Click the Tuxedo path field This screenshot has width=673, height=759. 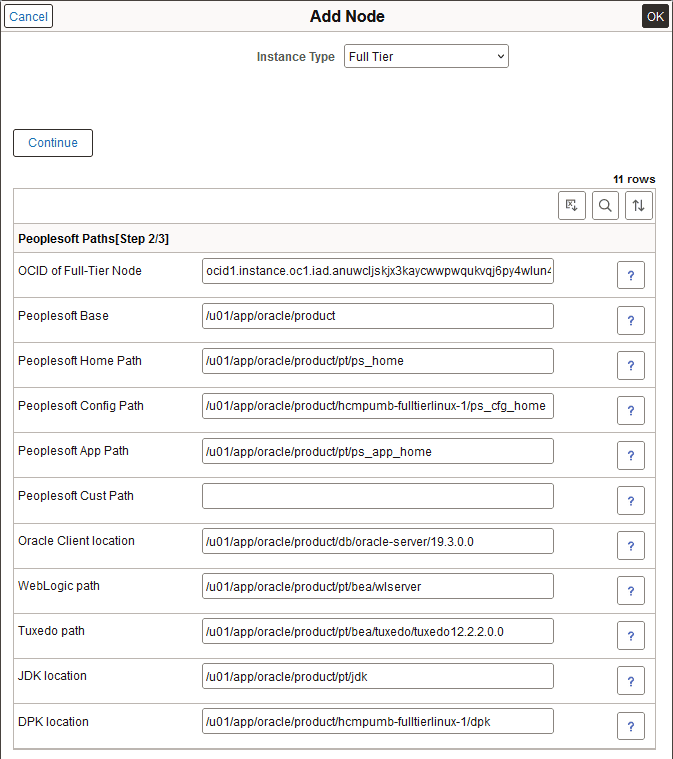click(x=378, y=631)
